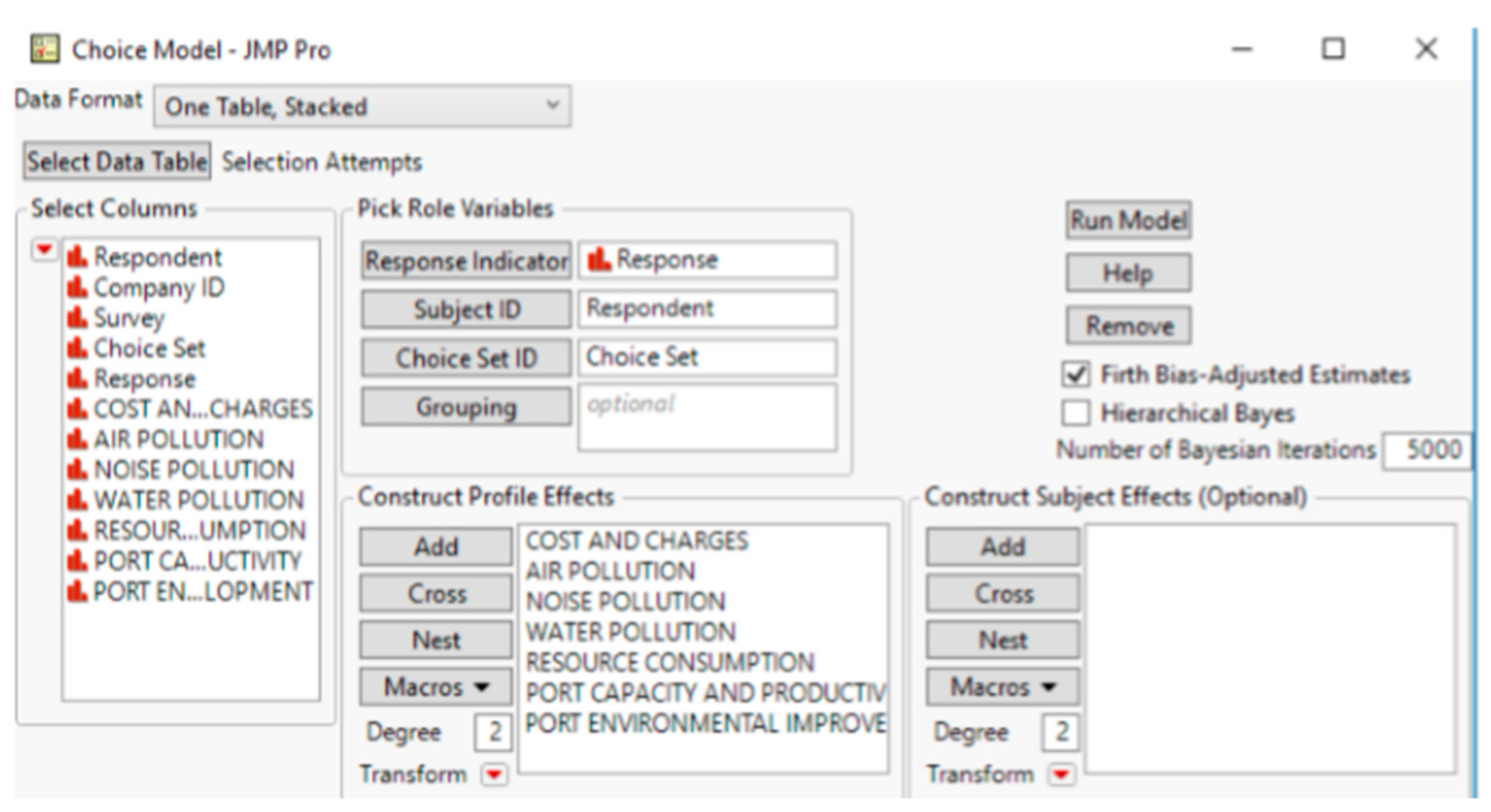
Task: Click Nest in Construct Subject Effects
Action: 1003,640
